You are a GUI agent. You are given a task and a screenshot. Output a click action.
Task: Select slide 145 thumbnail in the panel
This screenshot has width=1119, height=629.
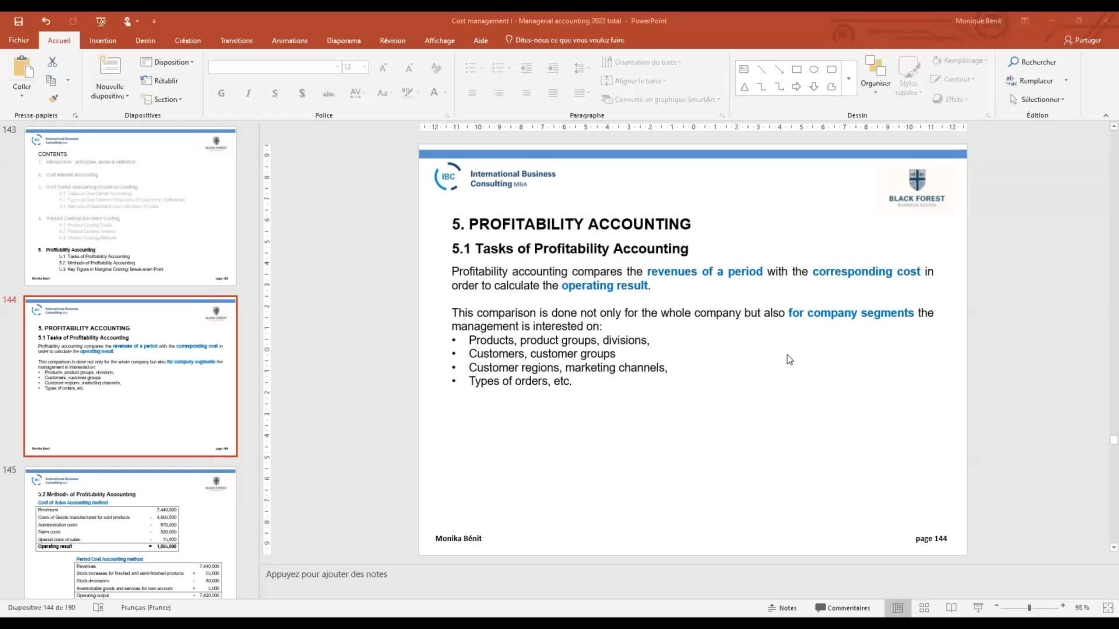coord(130,532)
